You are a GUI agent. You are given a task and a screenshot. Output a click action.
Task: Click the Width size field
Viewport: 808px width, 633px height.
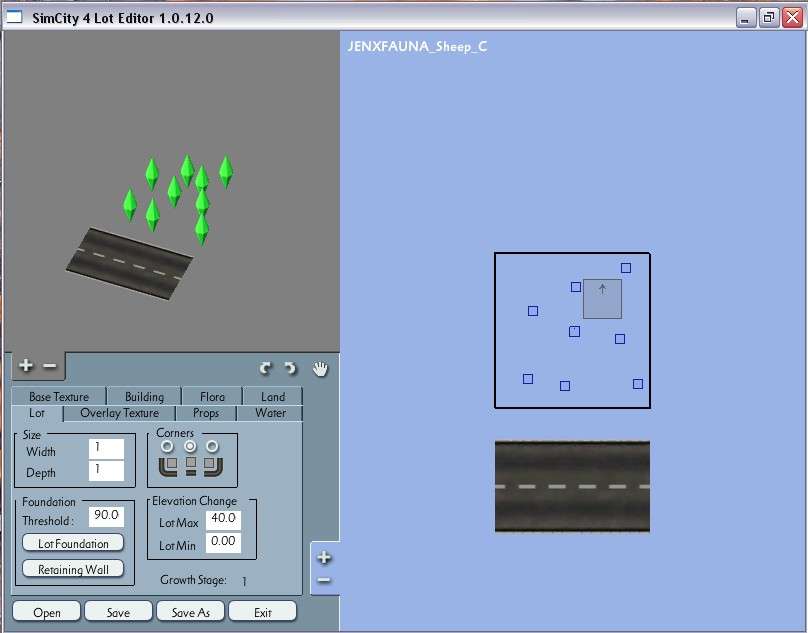[106, 449]
